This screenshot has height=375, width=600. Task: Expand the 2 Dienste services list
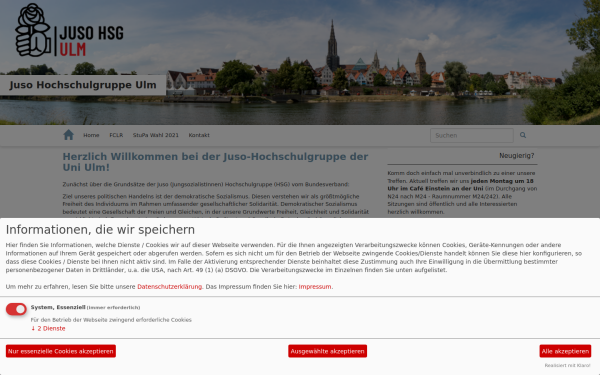tap(48, 328)
